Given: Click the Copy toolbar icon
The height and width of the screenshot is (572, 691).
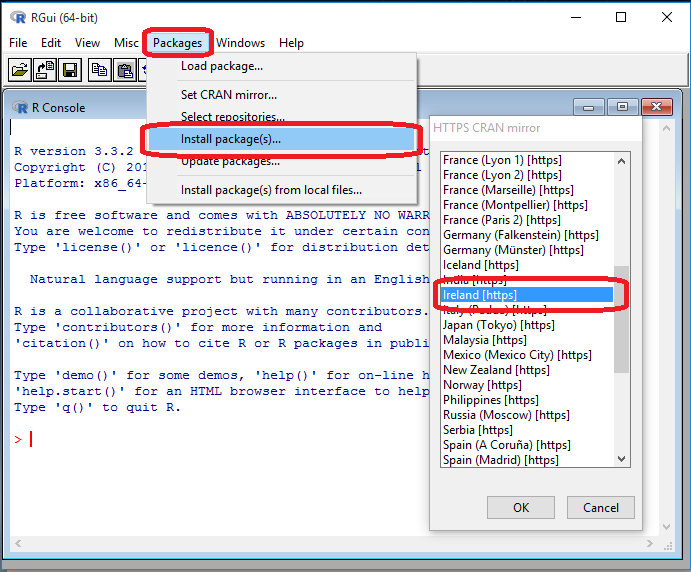Looking at the screenshot, I should [x=100, y=70].
